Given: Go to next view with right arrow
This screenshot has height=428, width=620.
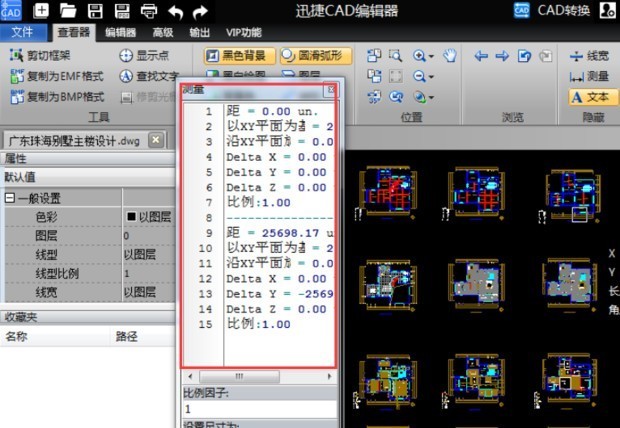Looking at the screenshot, I should [501, 56].
